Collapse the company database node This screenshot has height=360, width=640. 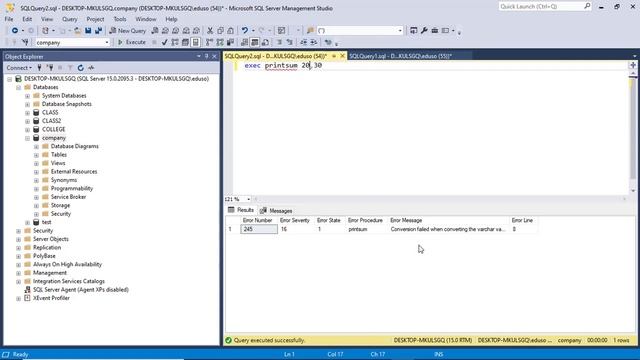pos(27,138)
